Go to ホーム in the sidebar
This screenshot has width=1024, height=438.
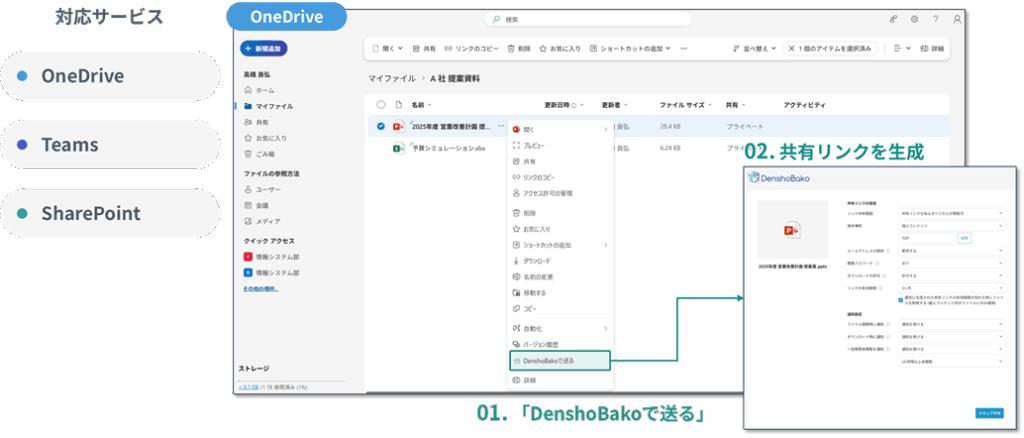point(259,90)
